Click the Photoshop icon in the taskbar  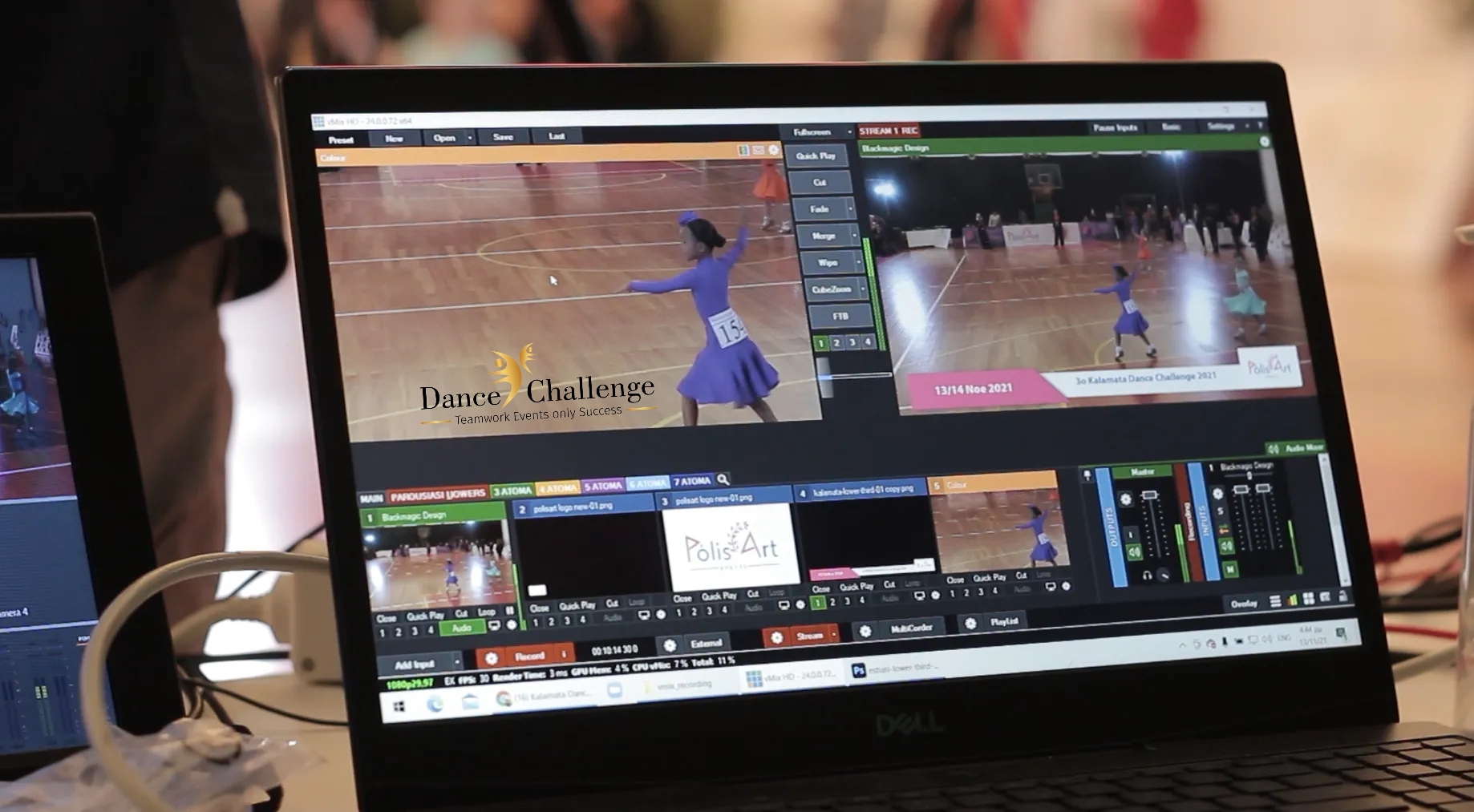point(858,671)
